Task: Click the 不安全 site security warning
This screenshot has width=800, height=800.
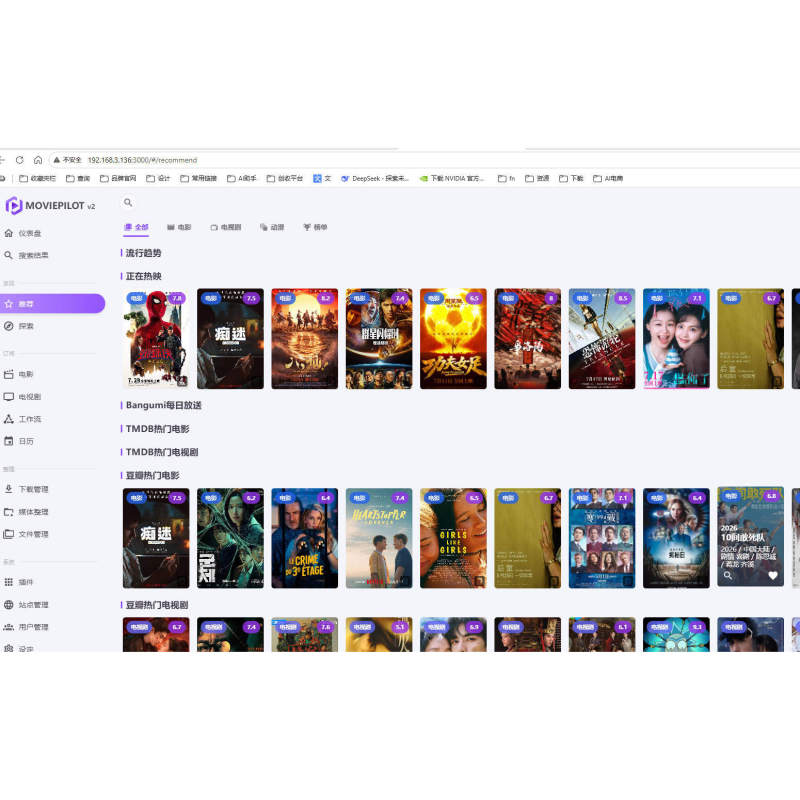Action: 67,160
